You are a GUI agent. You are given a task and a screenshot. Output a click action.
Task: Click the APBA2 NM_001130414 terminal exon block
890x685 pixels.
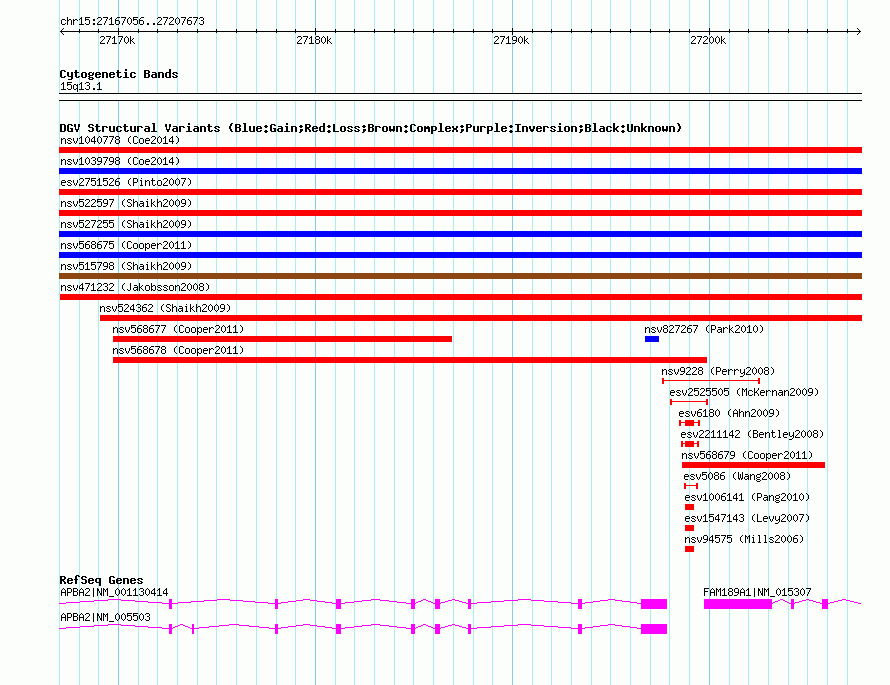coord(654,604)
